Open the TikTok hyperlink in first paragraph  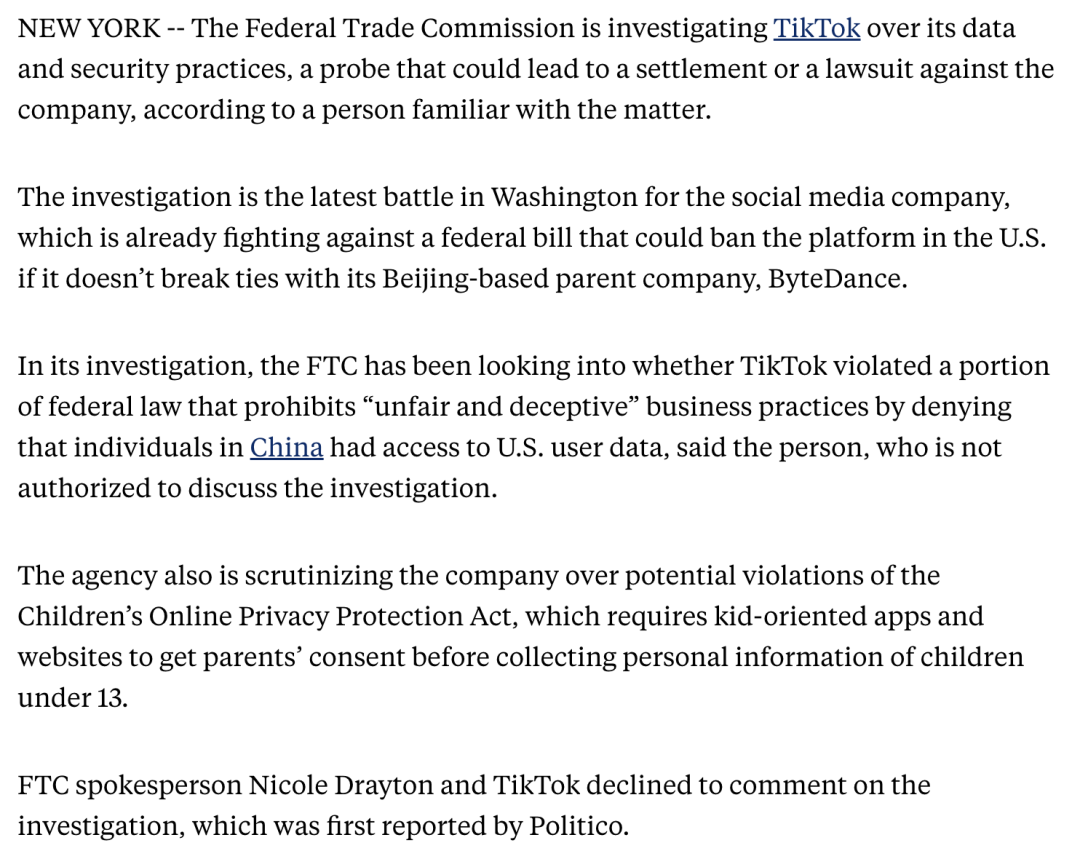click(816, 28)
